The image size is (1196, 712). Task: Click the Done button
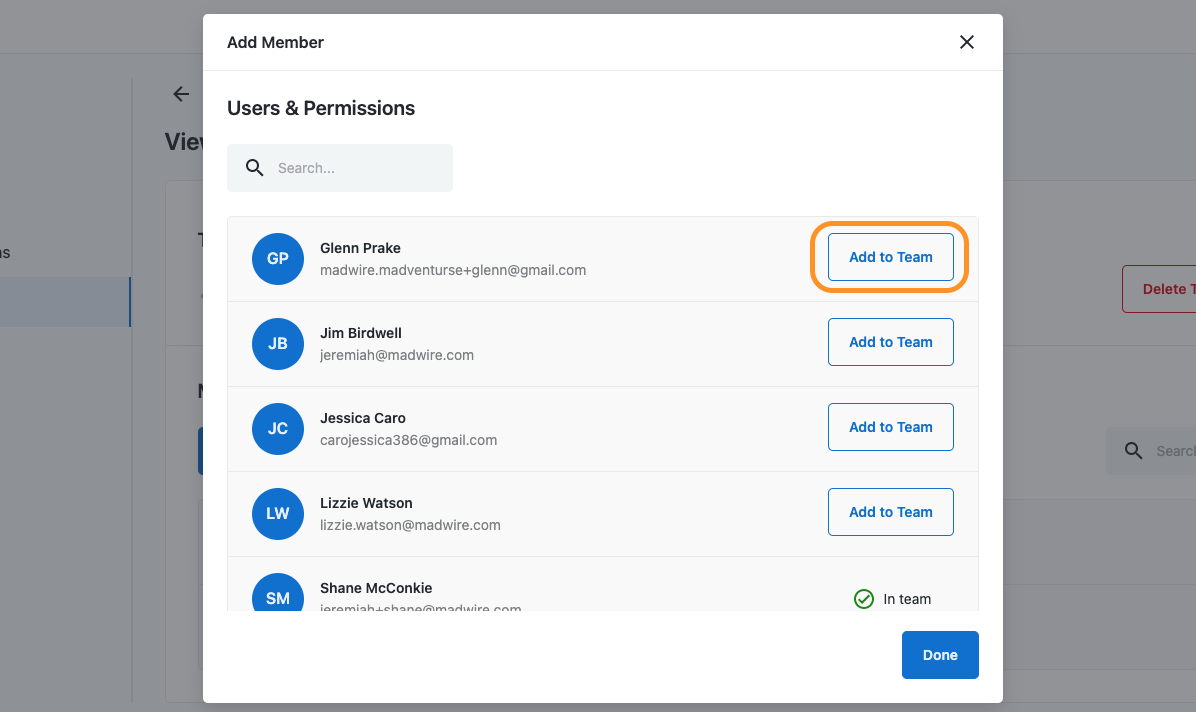[940, 655]
